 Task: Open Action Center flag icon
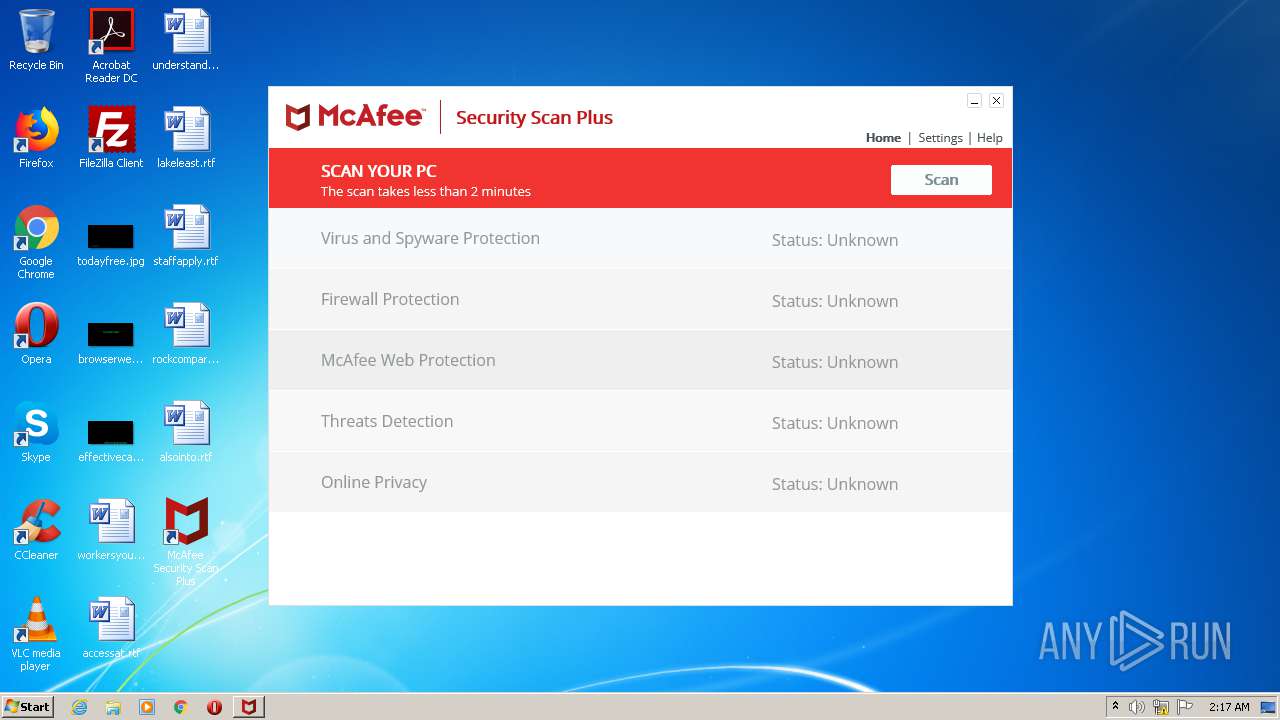[1185, 707]
